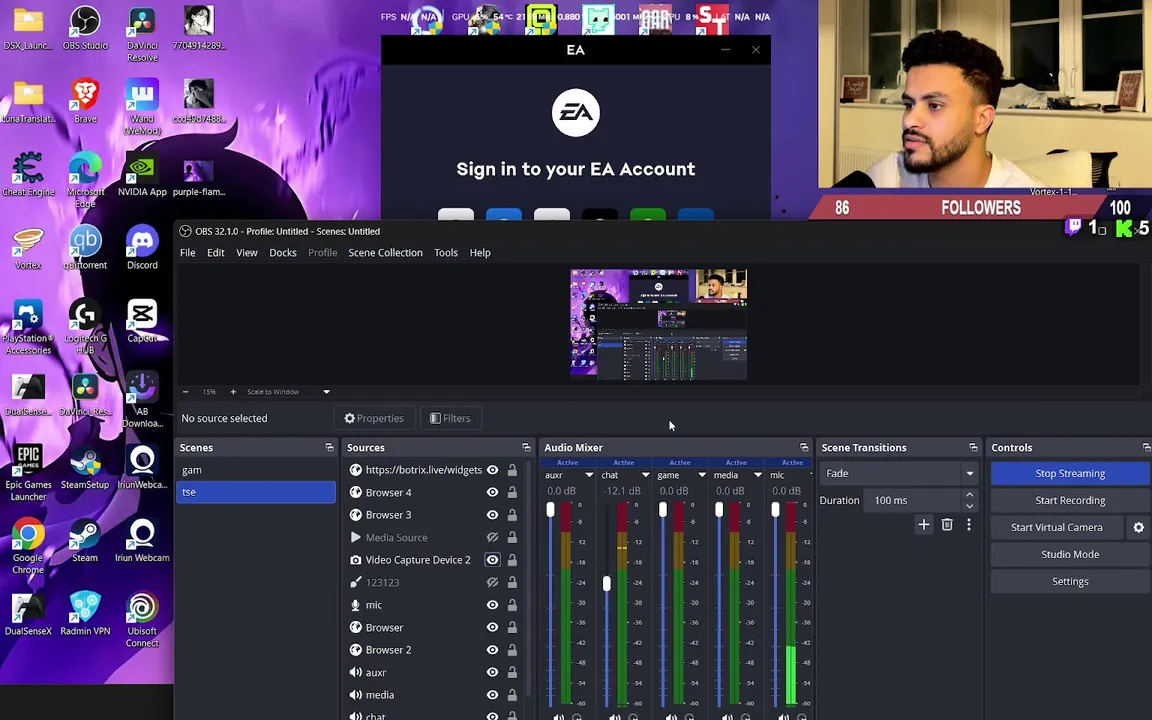This screenshot has width=1152, height=720.
Task: Enable Studio Mode
Action: 1070,555
